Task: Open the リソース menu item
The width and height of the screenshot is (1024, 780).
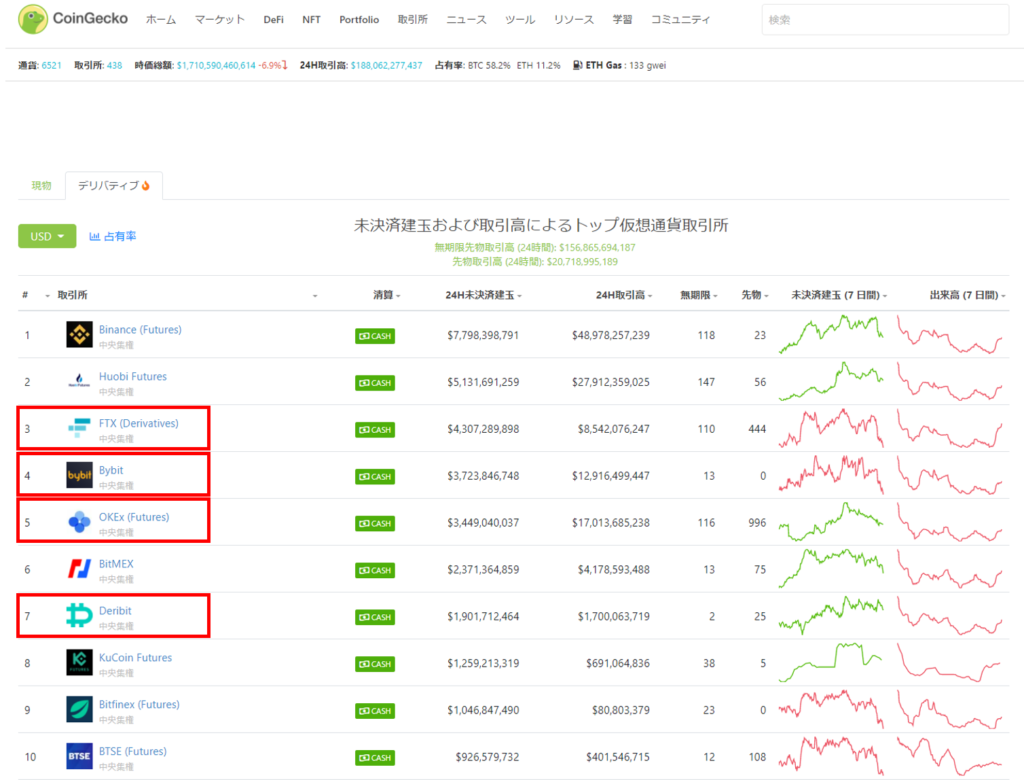Action: click(x=574, y=20)
